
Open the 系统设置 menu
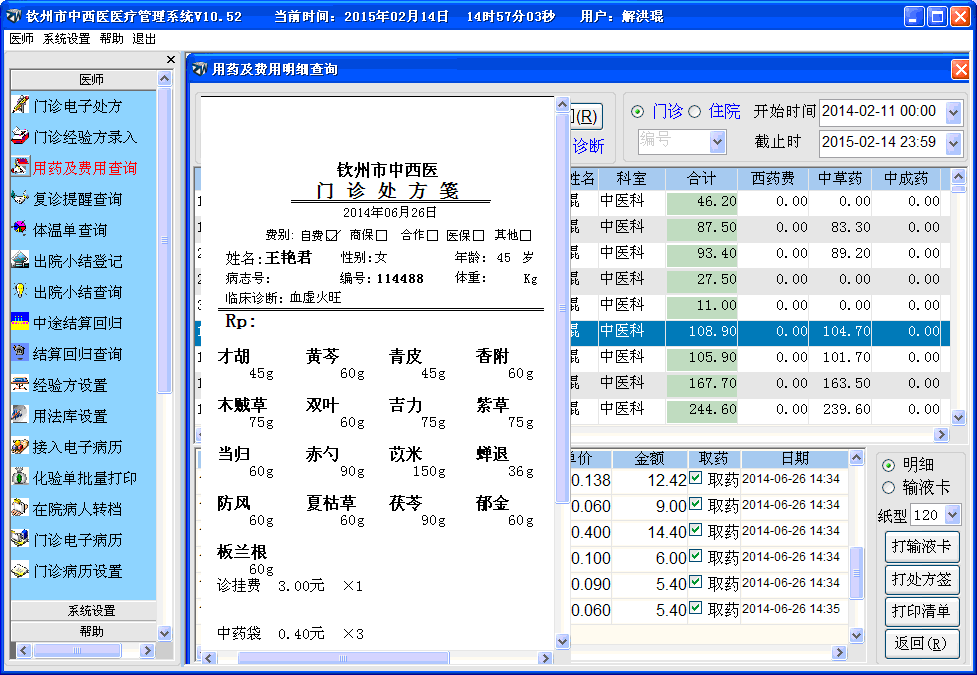tap(66, 38)
